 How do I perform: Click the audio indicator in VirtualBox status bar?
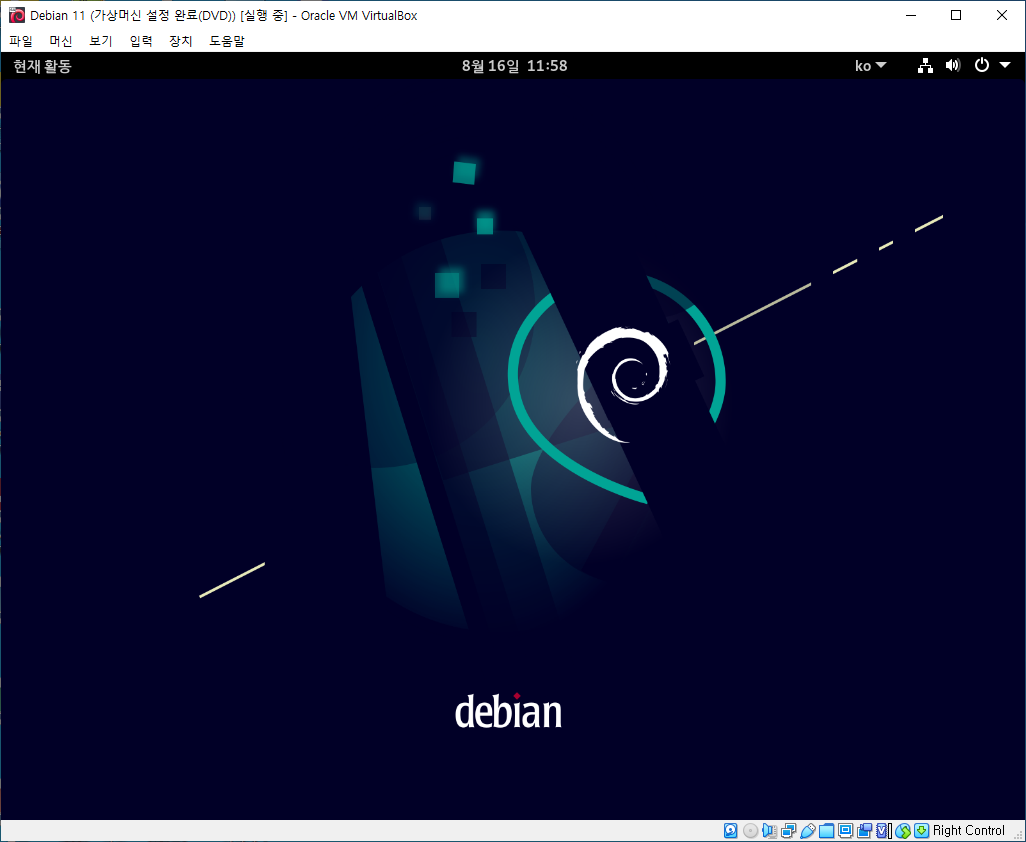(770, 831)
